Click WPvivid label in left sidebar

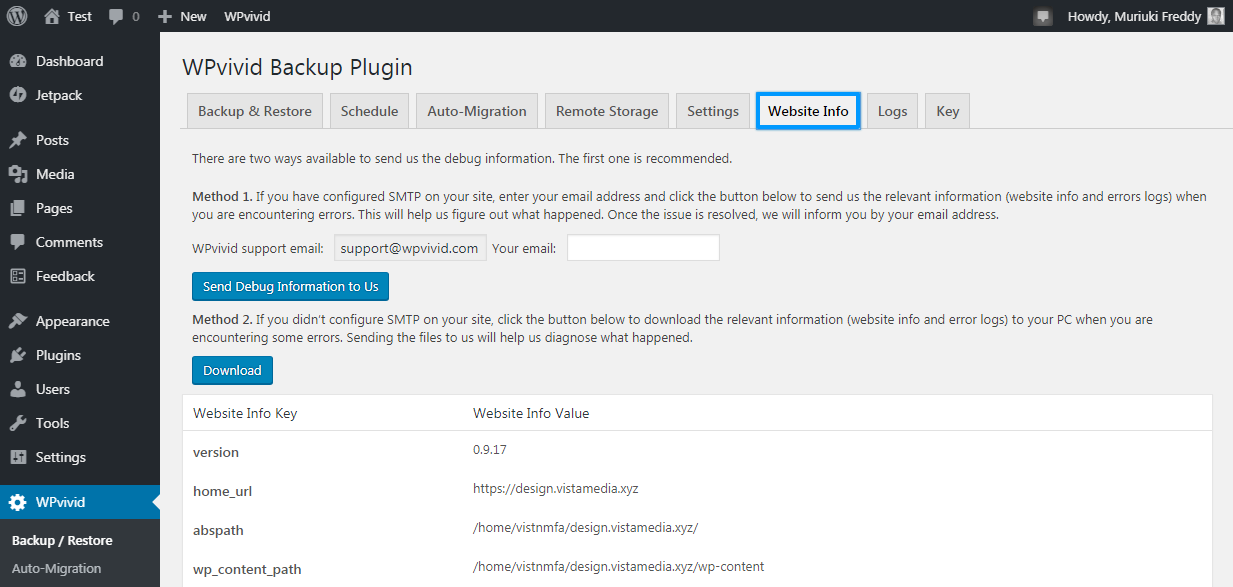61,502
